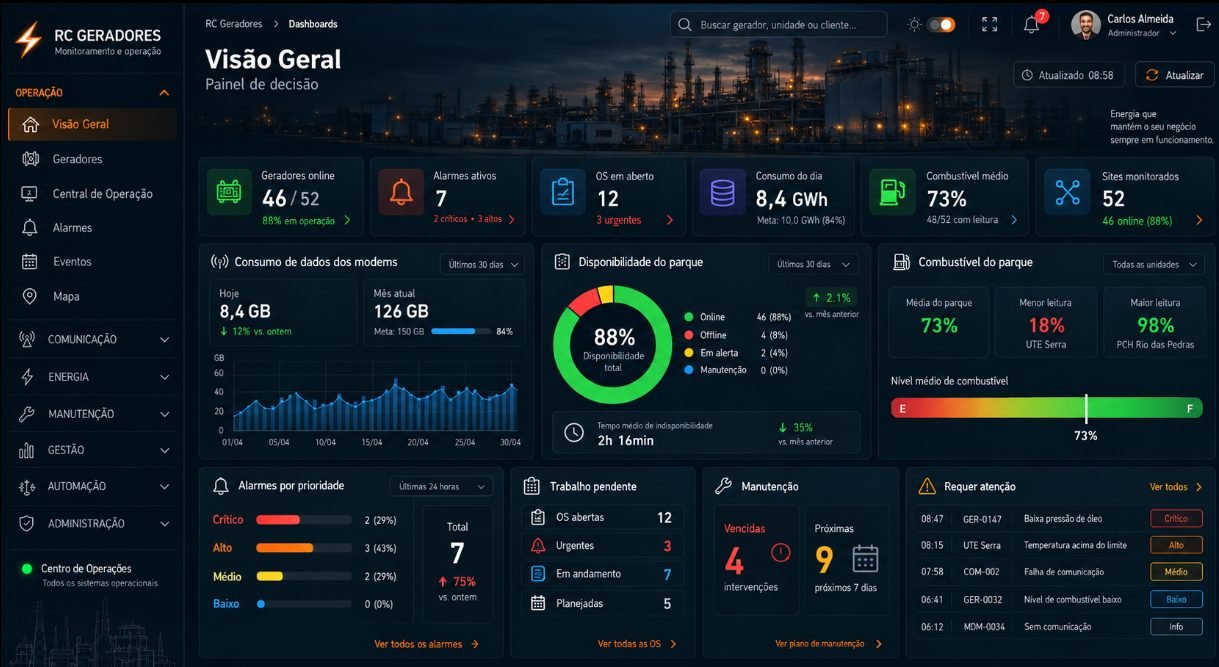Screen dimensions: 1219x667
Task: Click the Atualizado 08:58 status chip
Action: pos(1069,75)
